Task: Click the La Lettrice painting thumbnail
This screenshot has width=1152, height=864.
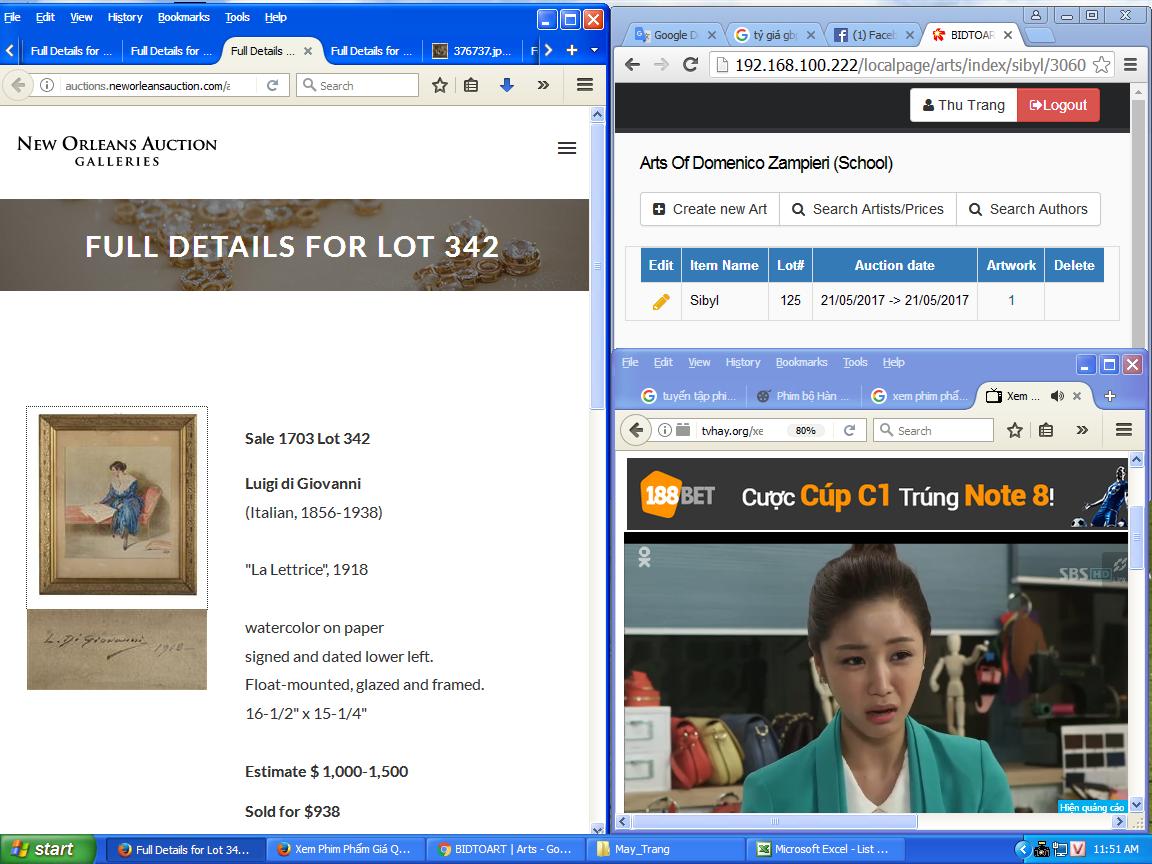Action: (x=117, y=506)
